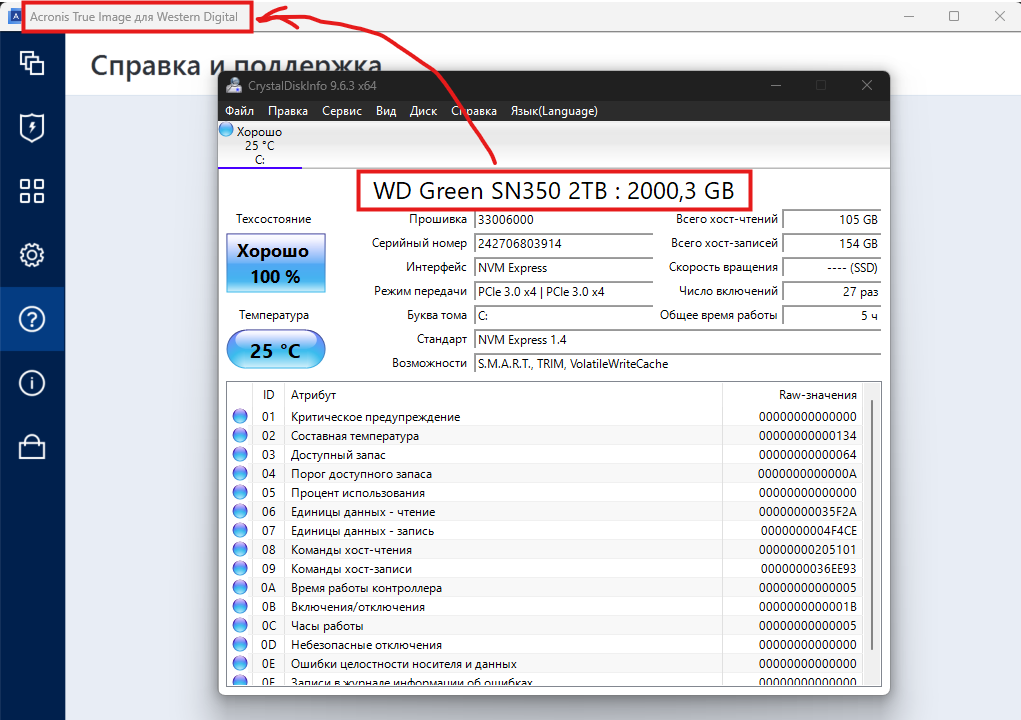Viewport: 1021px width, 720px height.
Task: Click the Всего хост-записей value 154 GB
Action: [832, 243]
